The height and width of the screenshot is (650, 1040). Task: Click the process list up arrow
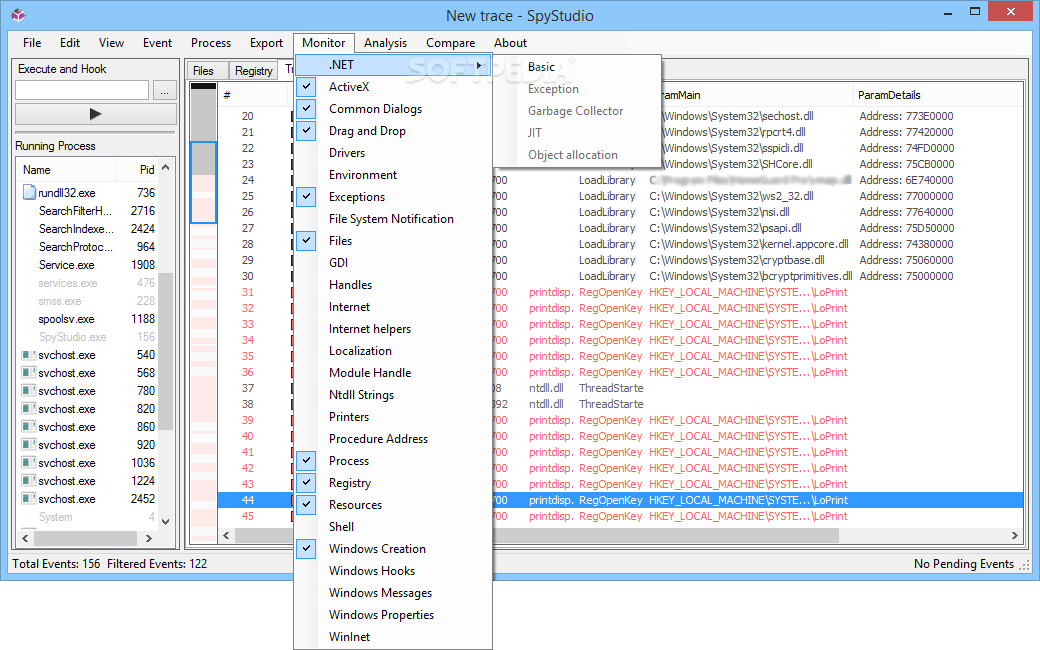pyautogui.click(x=166, y=168)
